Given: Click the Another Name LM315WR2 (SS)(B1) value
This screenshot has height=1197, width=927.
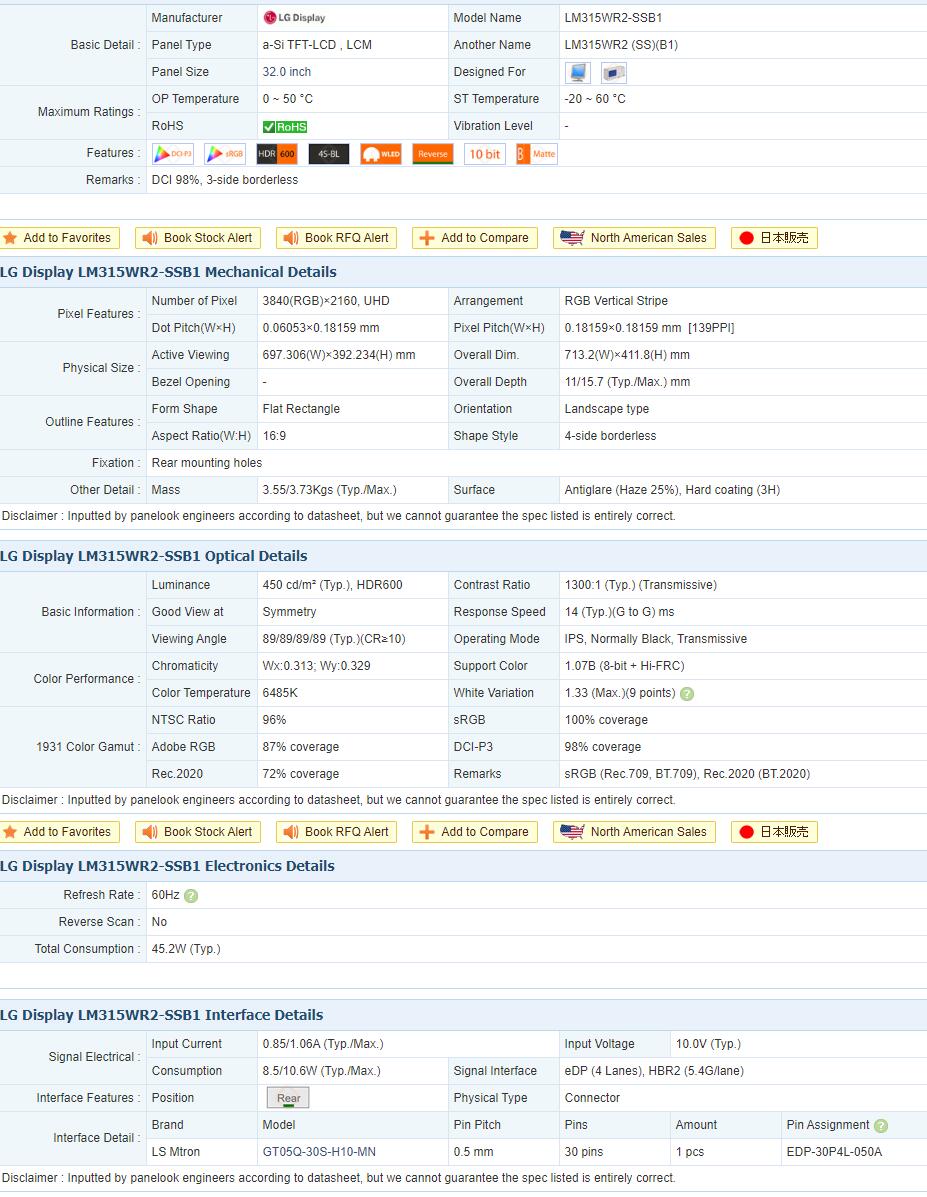Looking at the screenshot, I should pos(621,45).
